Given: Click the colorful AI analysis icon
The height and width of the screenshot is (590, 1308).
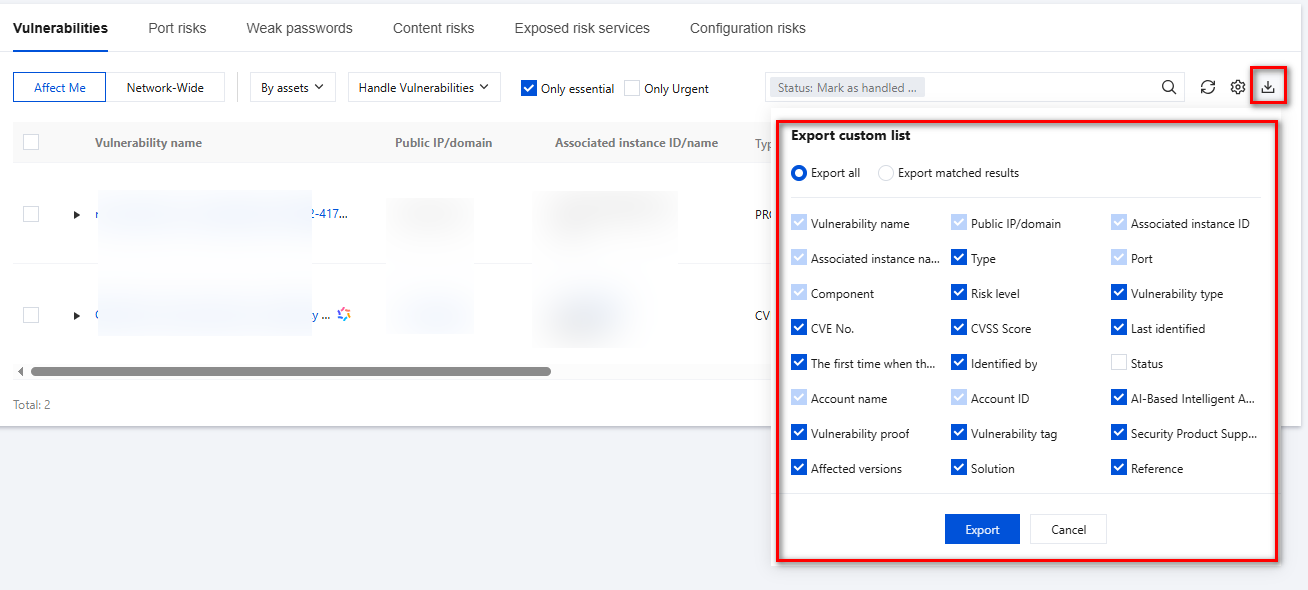Looking at the screenshot, I should coord(344,314).
